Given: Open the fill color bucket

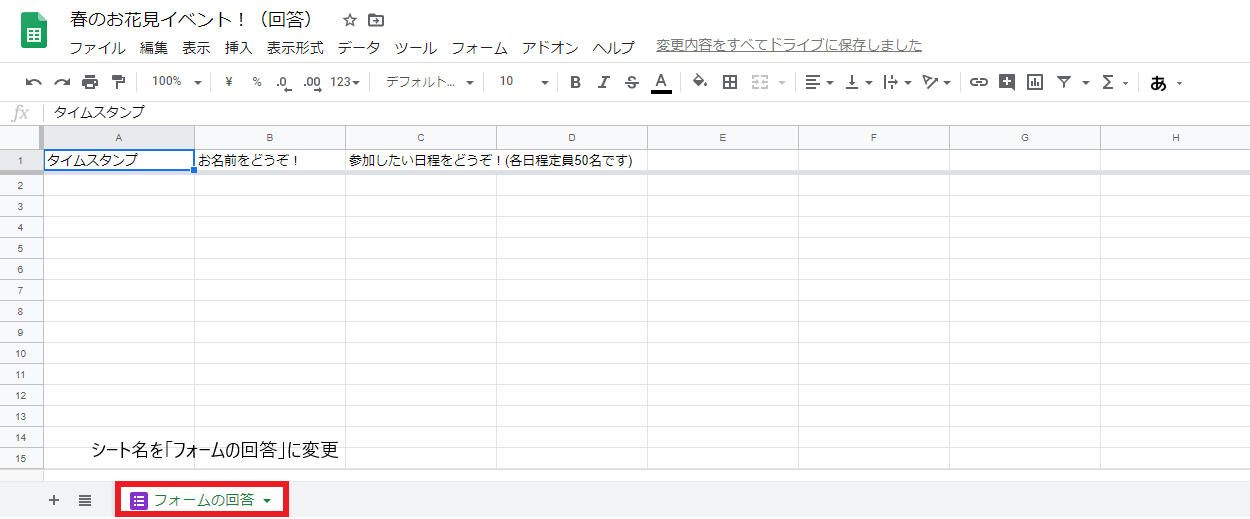Looking at the screenshot, I should [x=700, y=82].
